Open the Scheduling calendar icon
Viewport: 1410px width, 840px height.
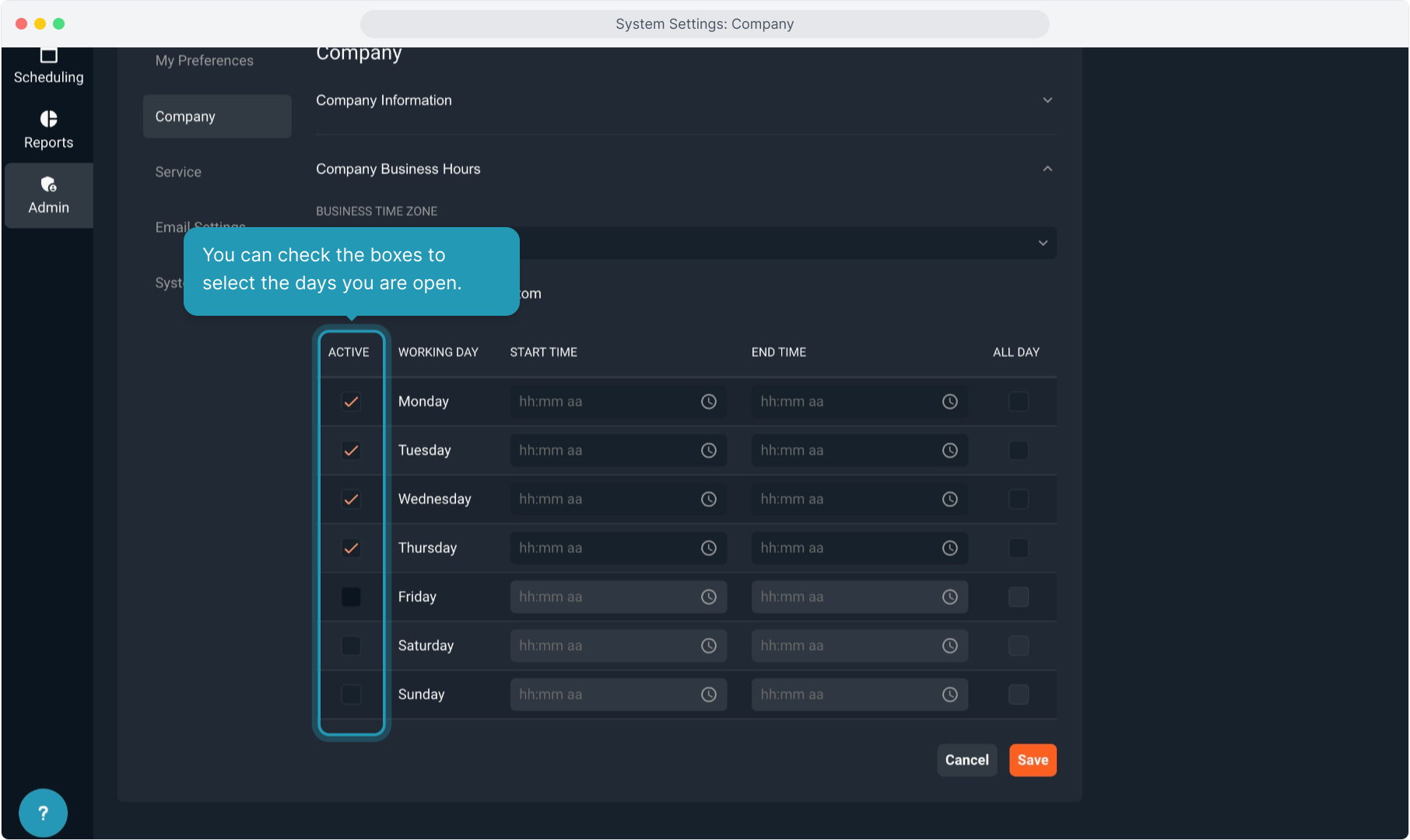pyautogui.click(x=48, y=56)
